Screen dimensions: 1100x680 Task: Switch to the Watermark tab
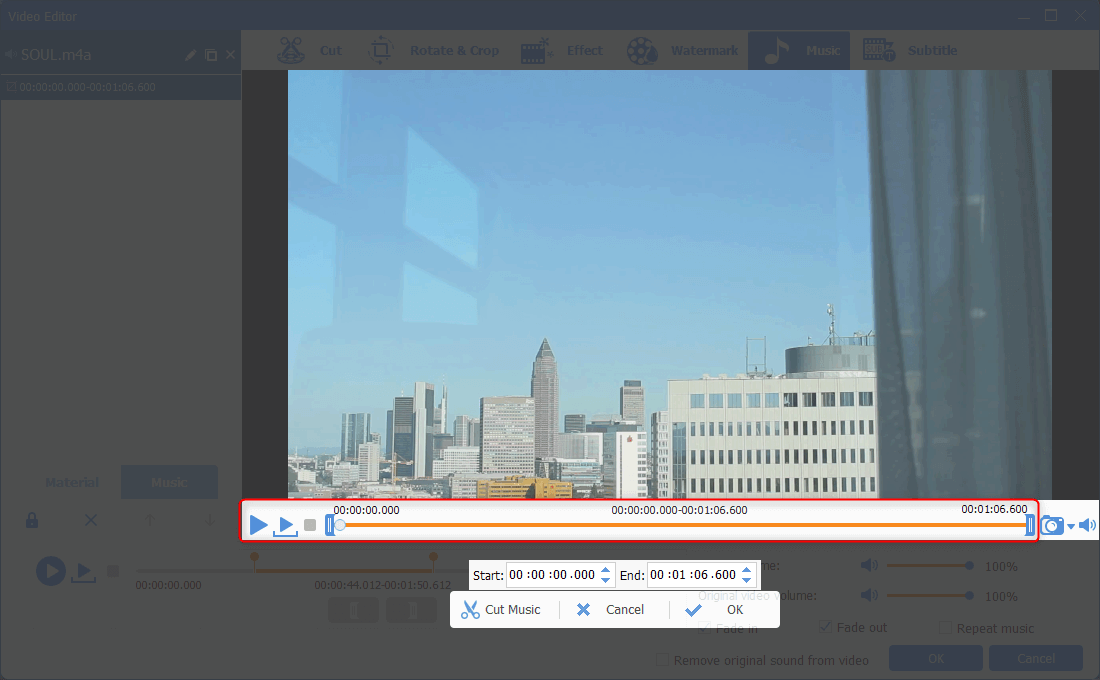click(685, 51)
